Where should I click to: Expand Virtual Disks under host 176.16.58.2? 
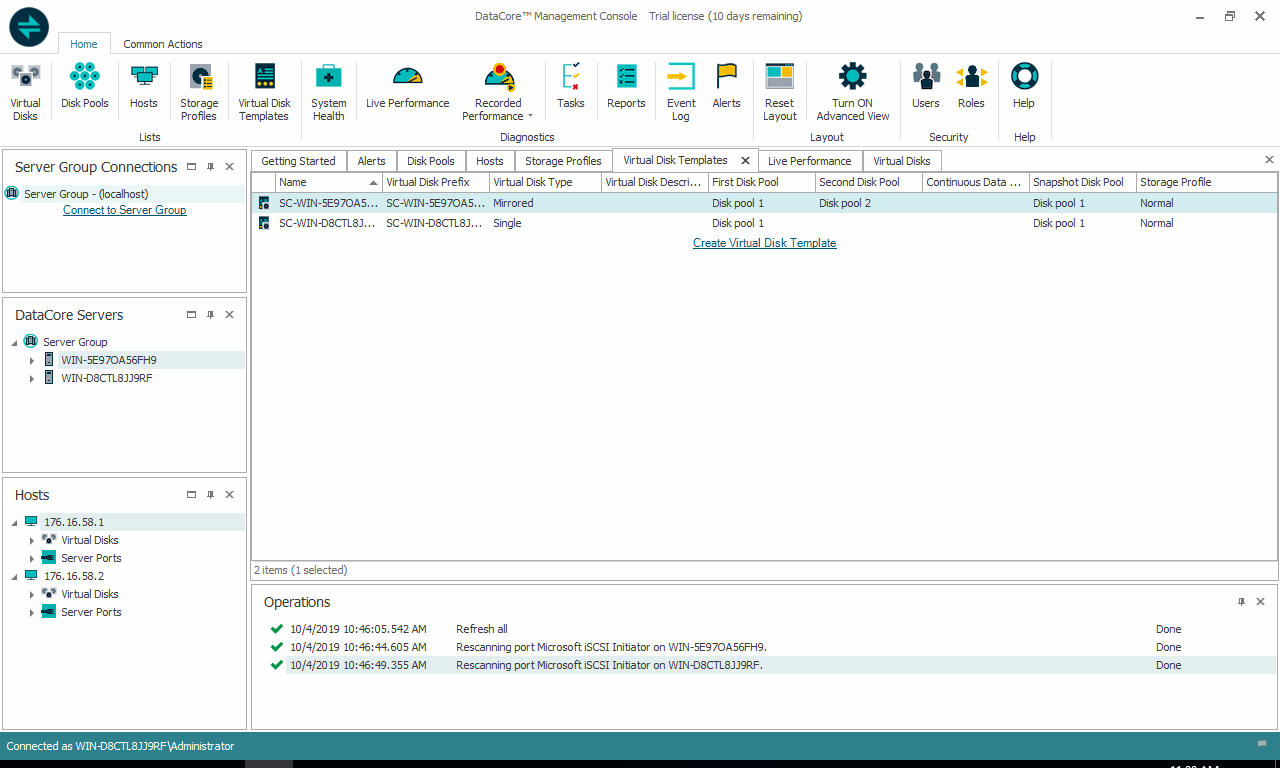[x=32, y=594]
